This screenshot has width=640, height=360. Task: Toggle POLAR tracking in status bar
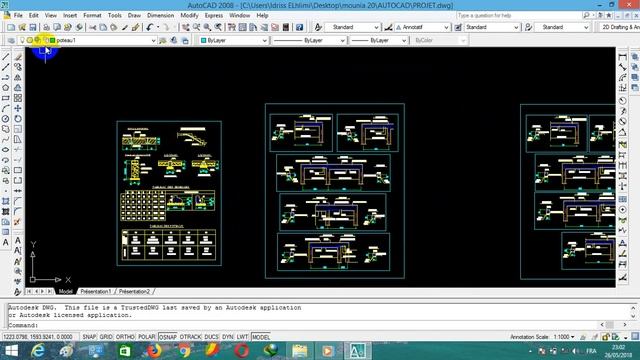point(147,337)
